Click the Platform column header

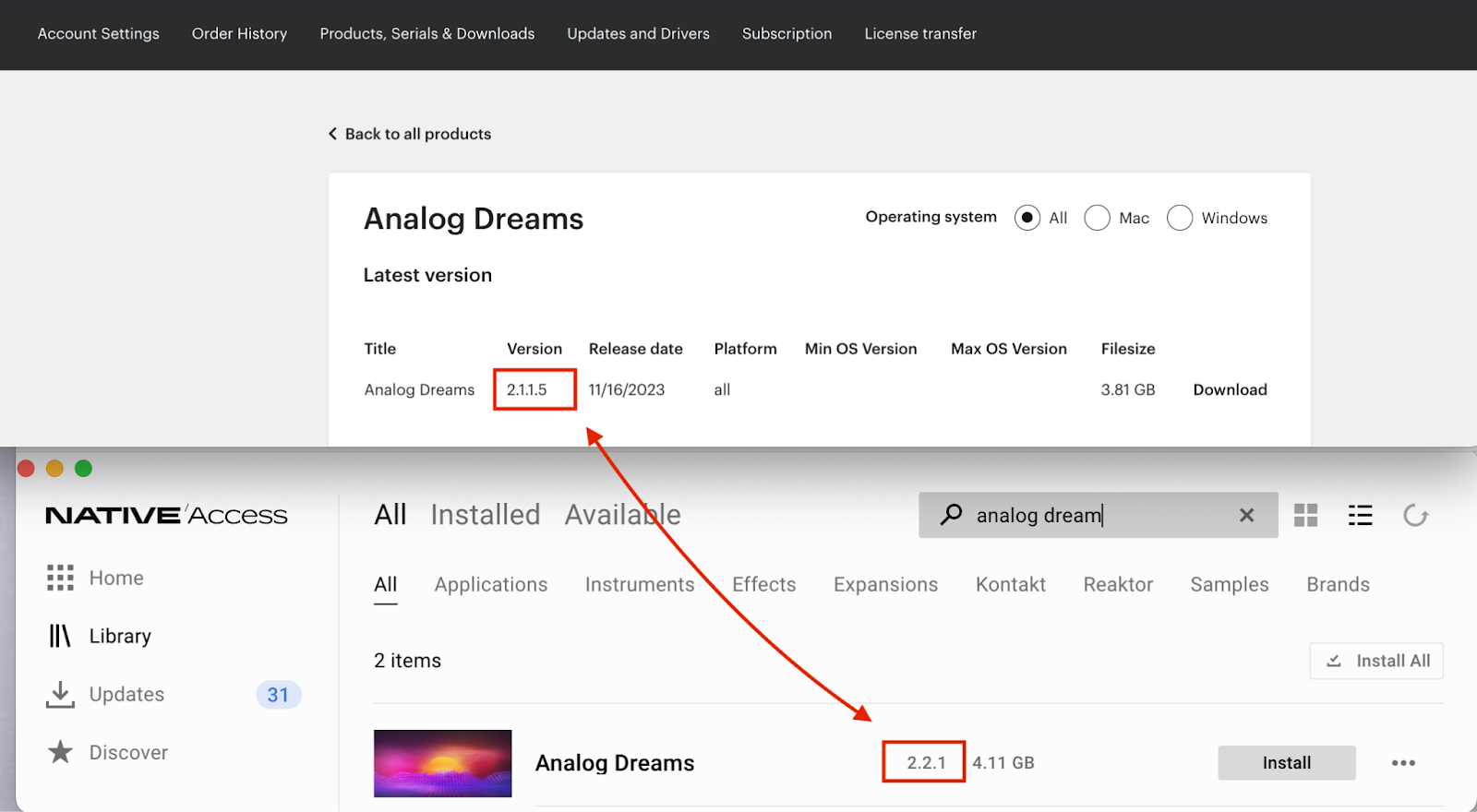(x=745, y=349)
